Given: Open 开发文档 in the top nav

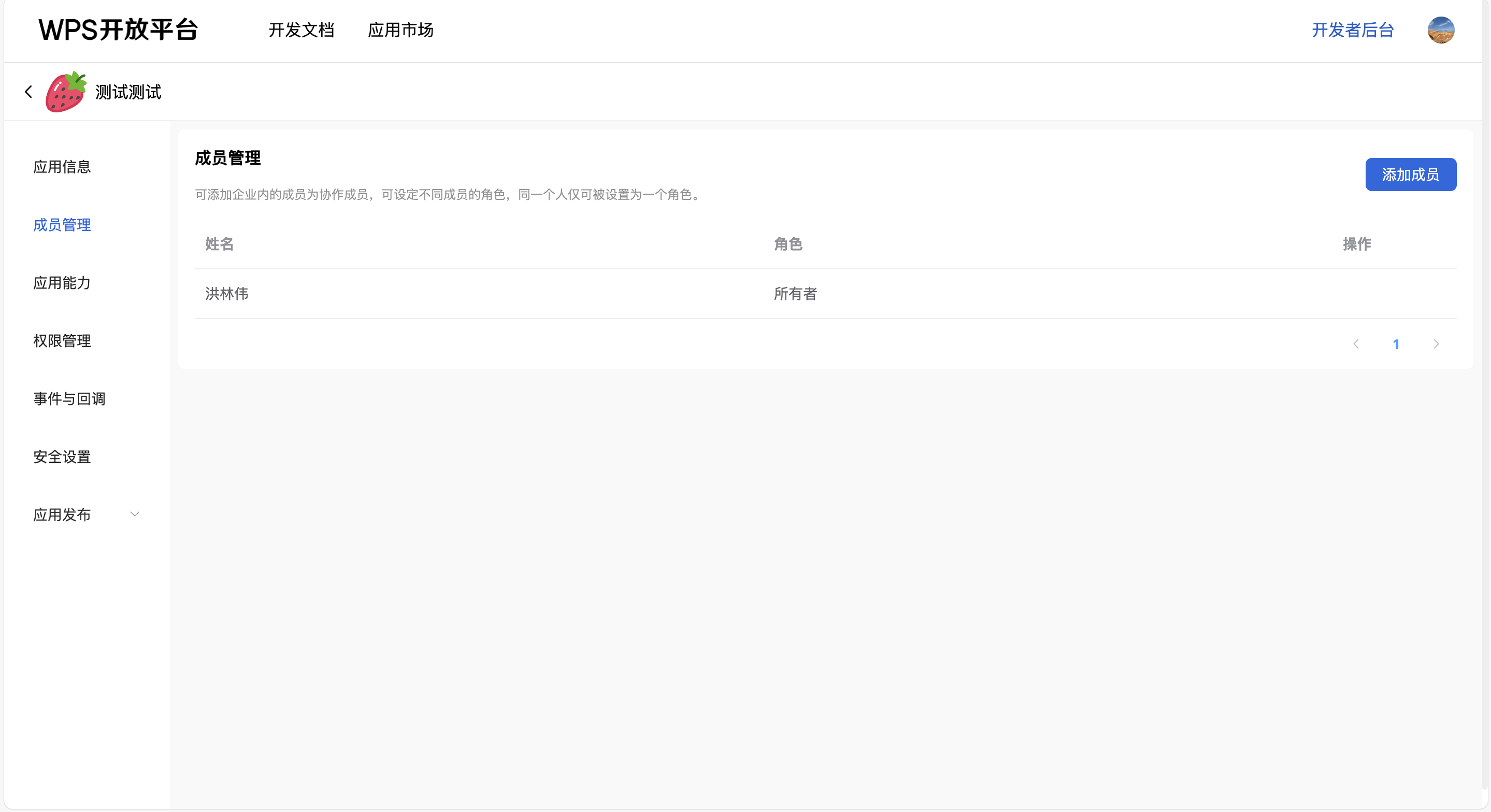Looking at the screenshot, I should [x=301, y=30].
